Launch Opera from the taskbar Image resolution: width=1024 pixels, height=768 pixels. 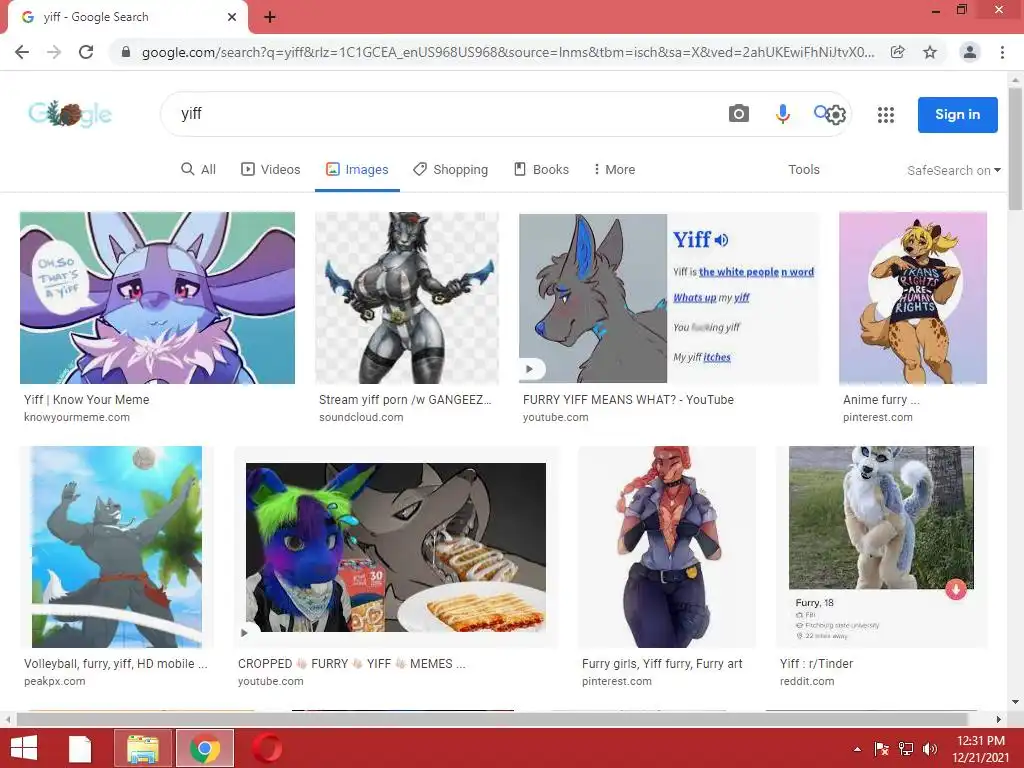coord(267,748)
